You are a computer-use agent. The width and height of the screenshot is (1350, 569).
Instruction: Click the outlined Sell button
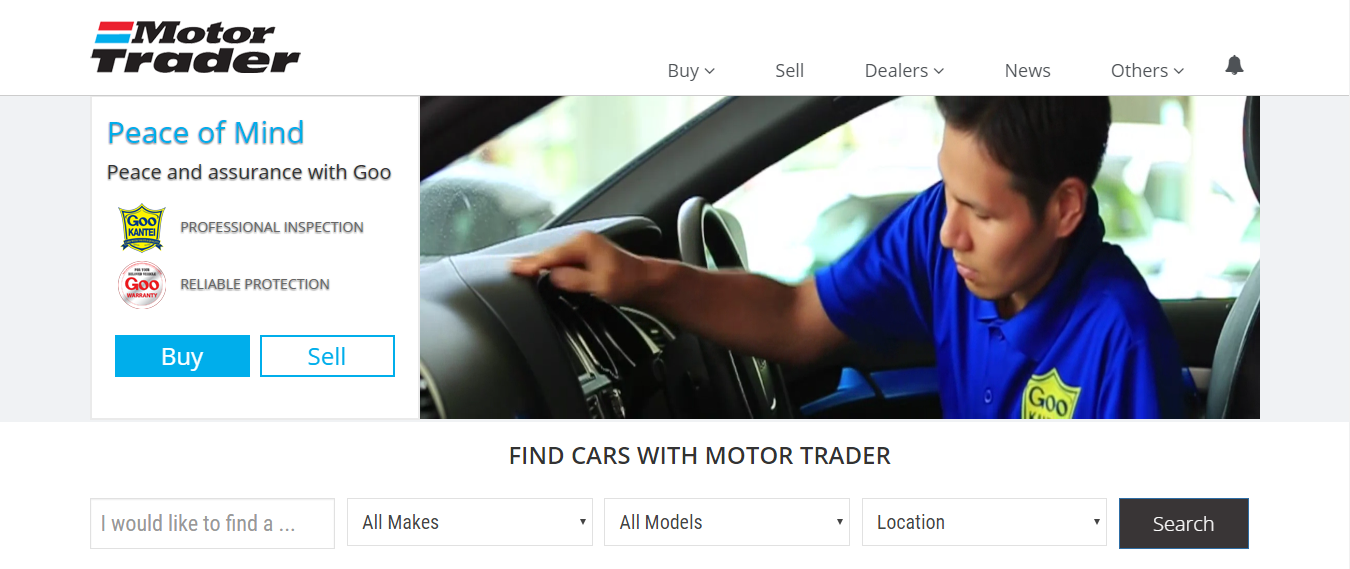327,356
